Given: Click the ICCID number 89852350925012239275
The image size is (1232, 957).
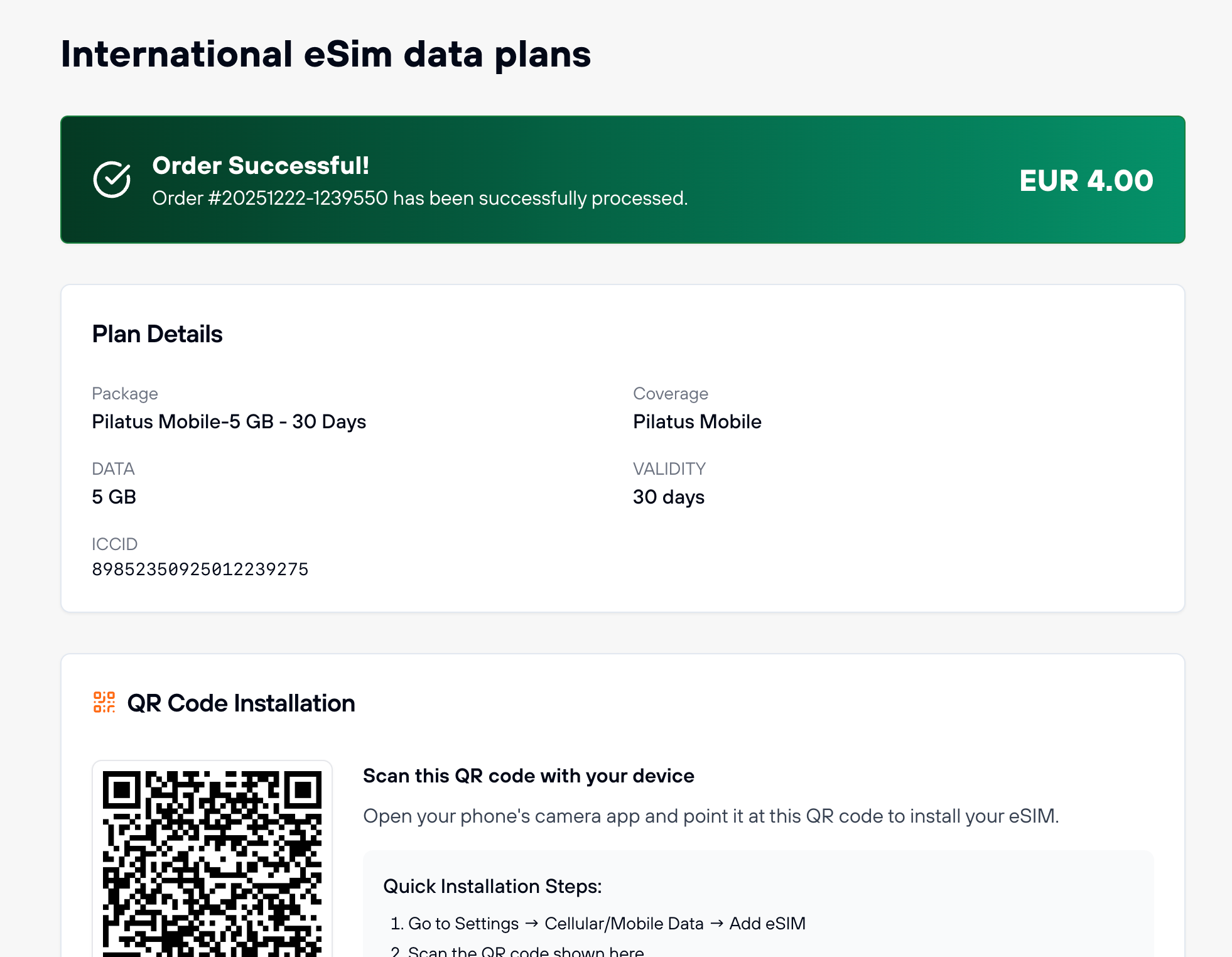Looking at the screenshot, I should pyautogui.click(x=200, y=569).
